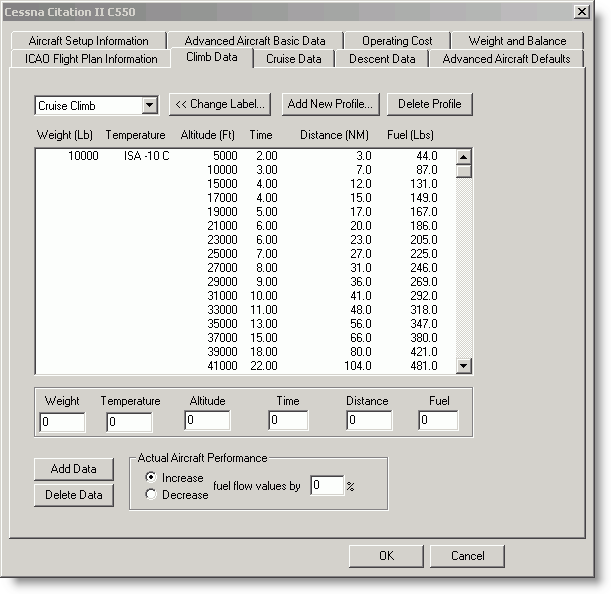
Task: Click the list scroll down arrow
Action: 463,366
